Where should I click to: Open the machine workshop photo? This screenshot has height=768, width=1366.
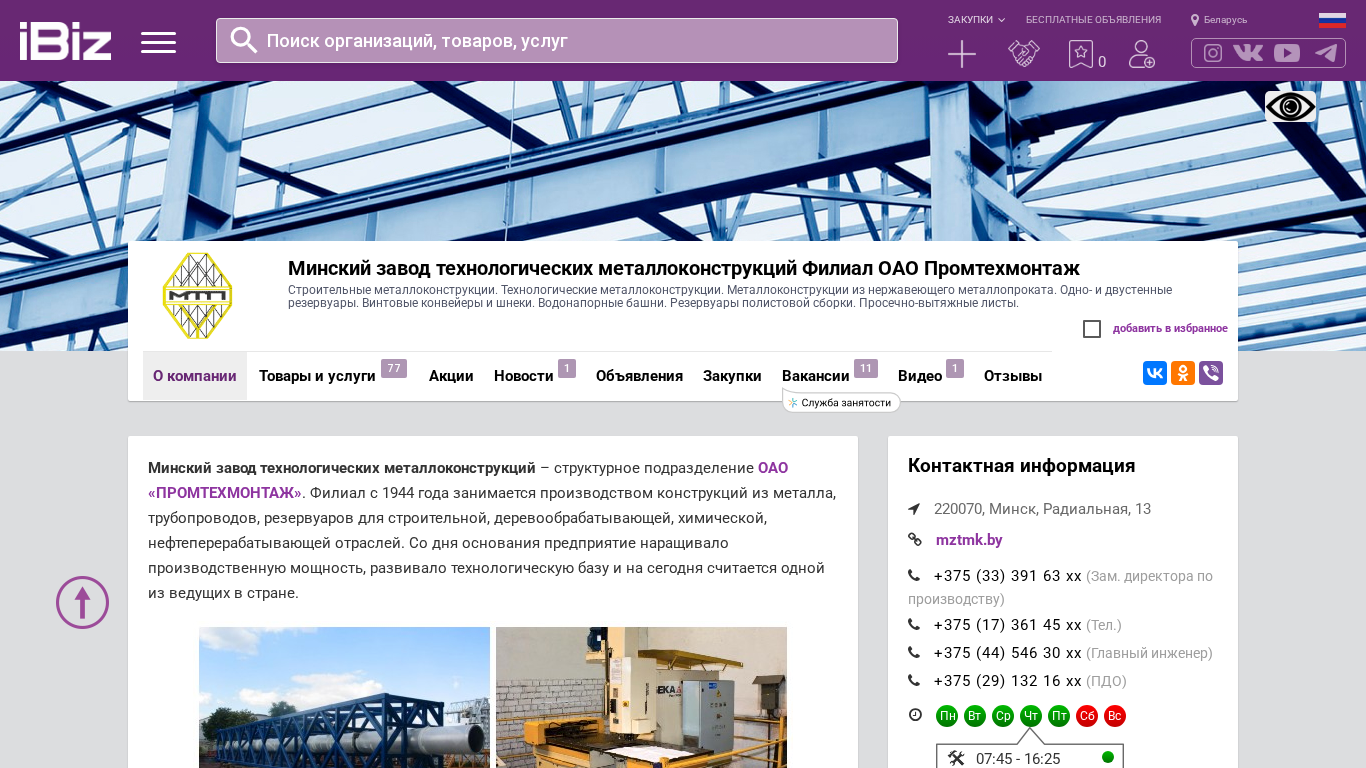tap(641, 697)
